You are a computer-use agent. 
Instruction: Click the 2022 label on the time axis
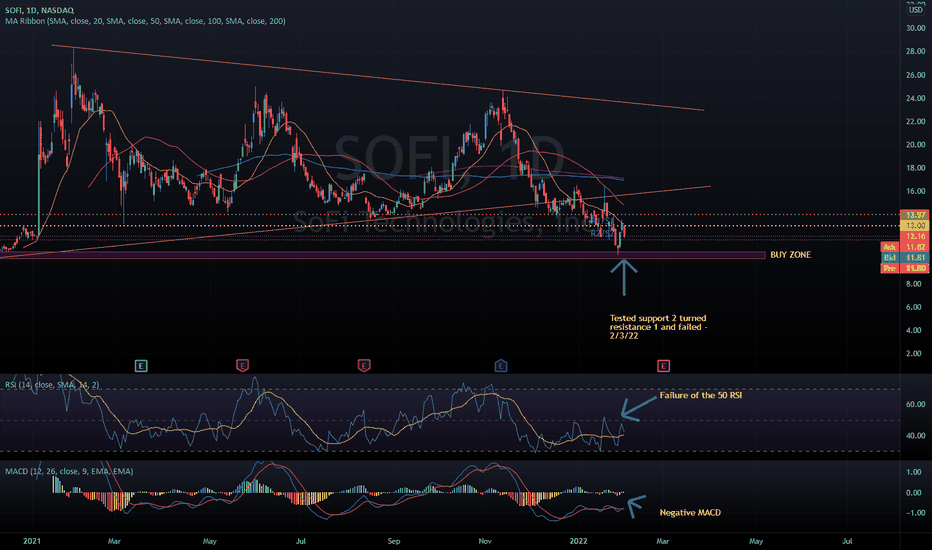578,541
